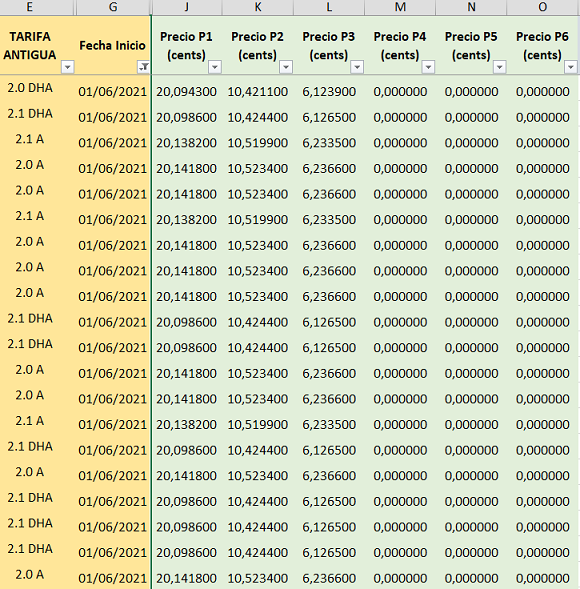Open Precio P6 filter dropdown
Screen dimensions: 580x589
tap(571, 67)
